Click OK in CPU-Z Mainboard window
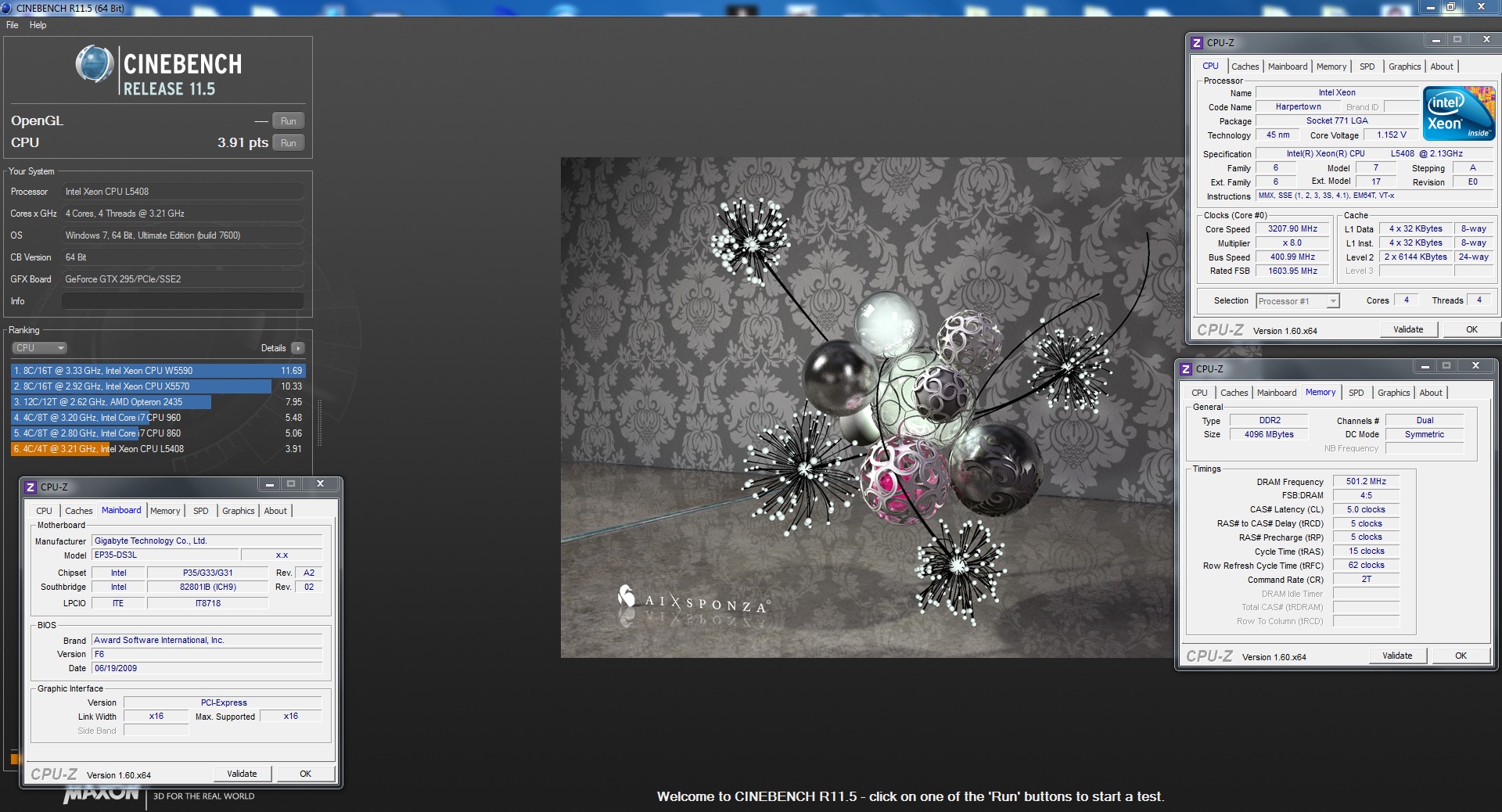 pos(305,774)
